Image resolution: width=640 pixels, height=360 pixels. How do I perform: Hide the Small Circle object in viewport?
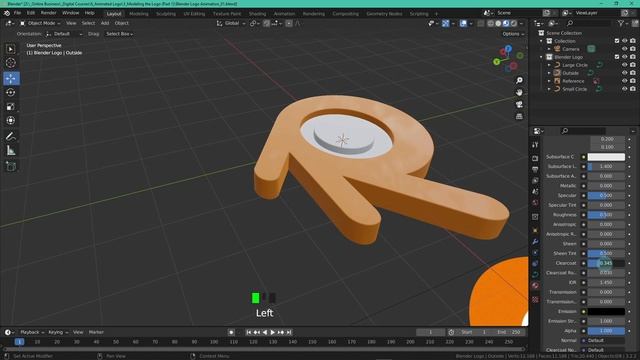(624, 89)
